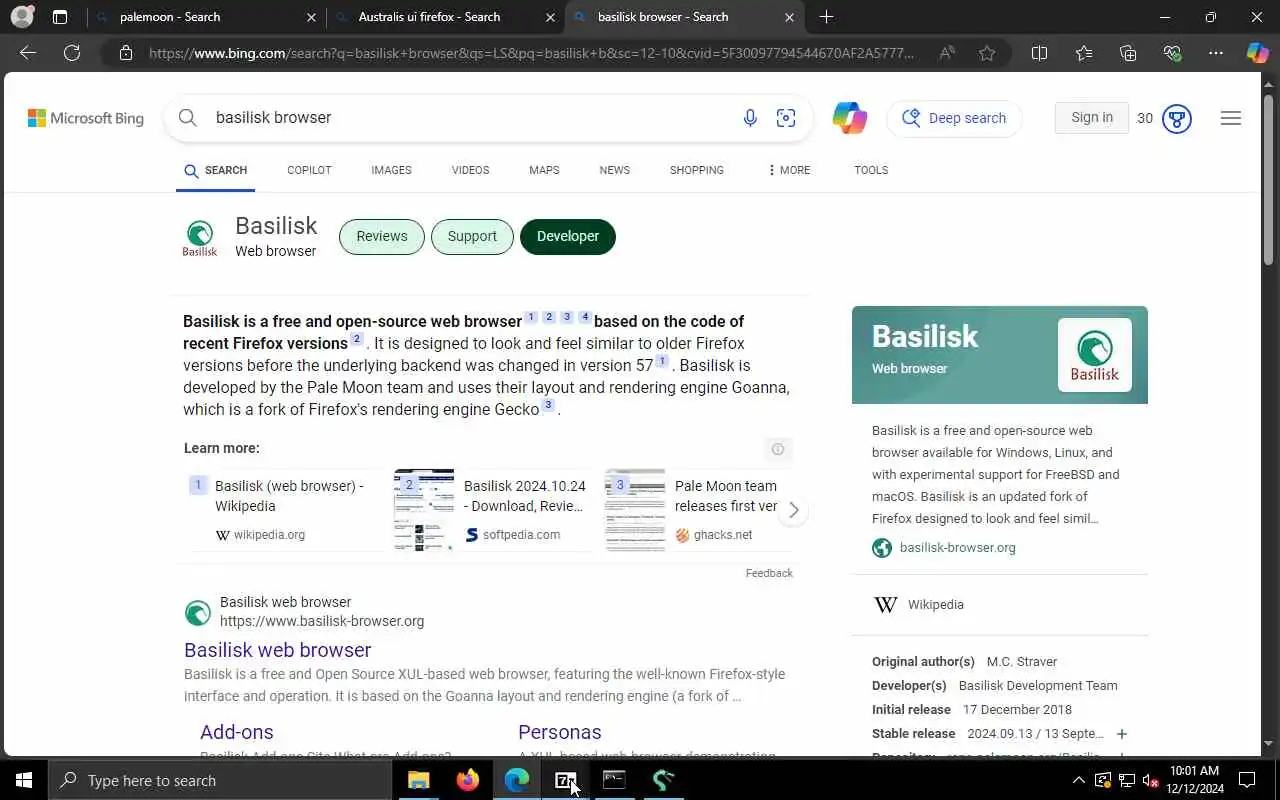Viewport: 1280px width, 800px height.
Task: Show hidden system tray icons
Action: point(1078,780)
